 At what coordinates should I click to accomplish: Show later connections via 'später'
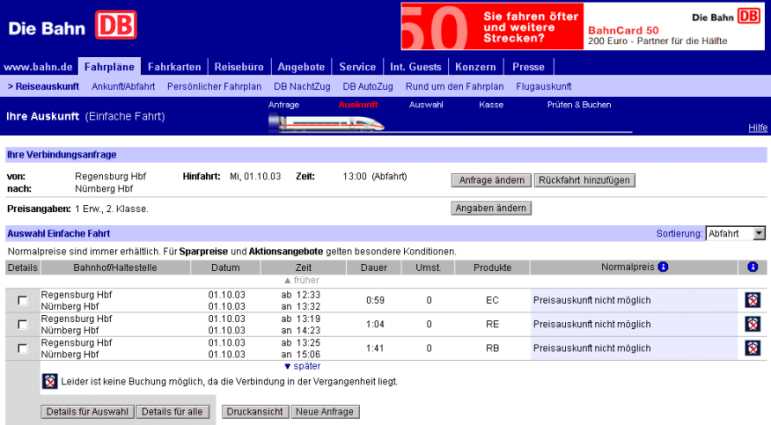point(302,366)
